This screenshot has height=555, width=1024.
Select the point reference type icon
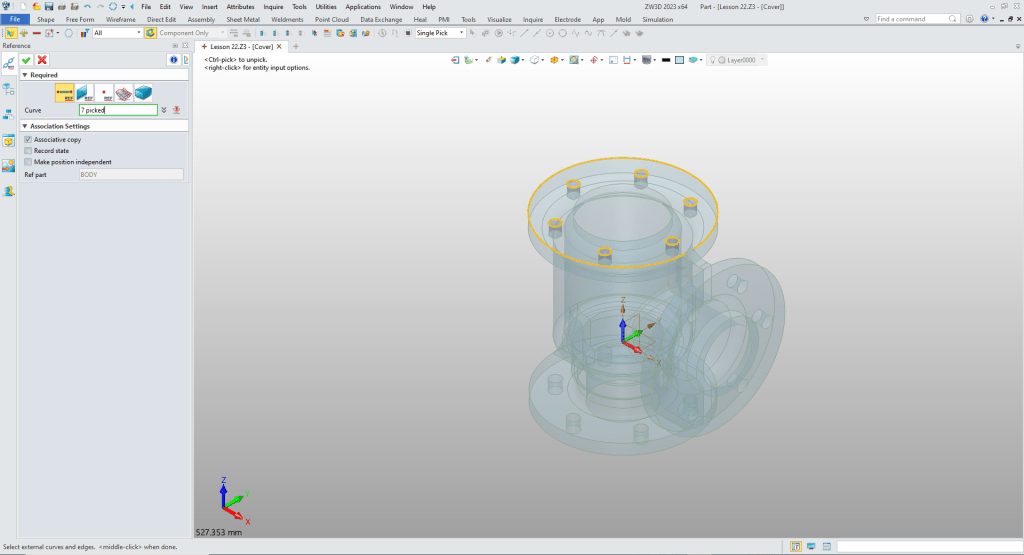[x=104, y=93]
